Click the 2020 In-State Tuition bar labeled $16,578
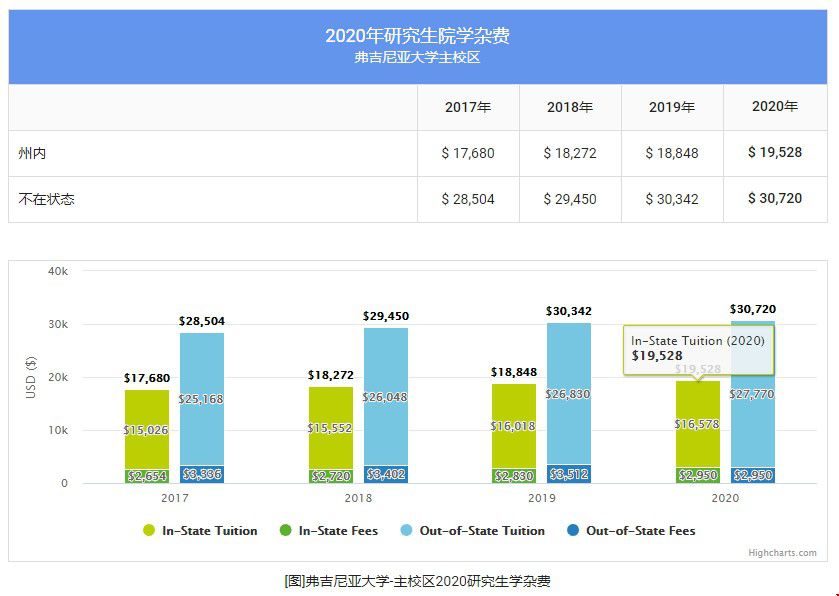Screen dimensions: 839x596 [x=698, y=424]
